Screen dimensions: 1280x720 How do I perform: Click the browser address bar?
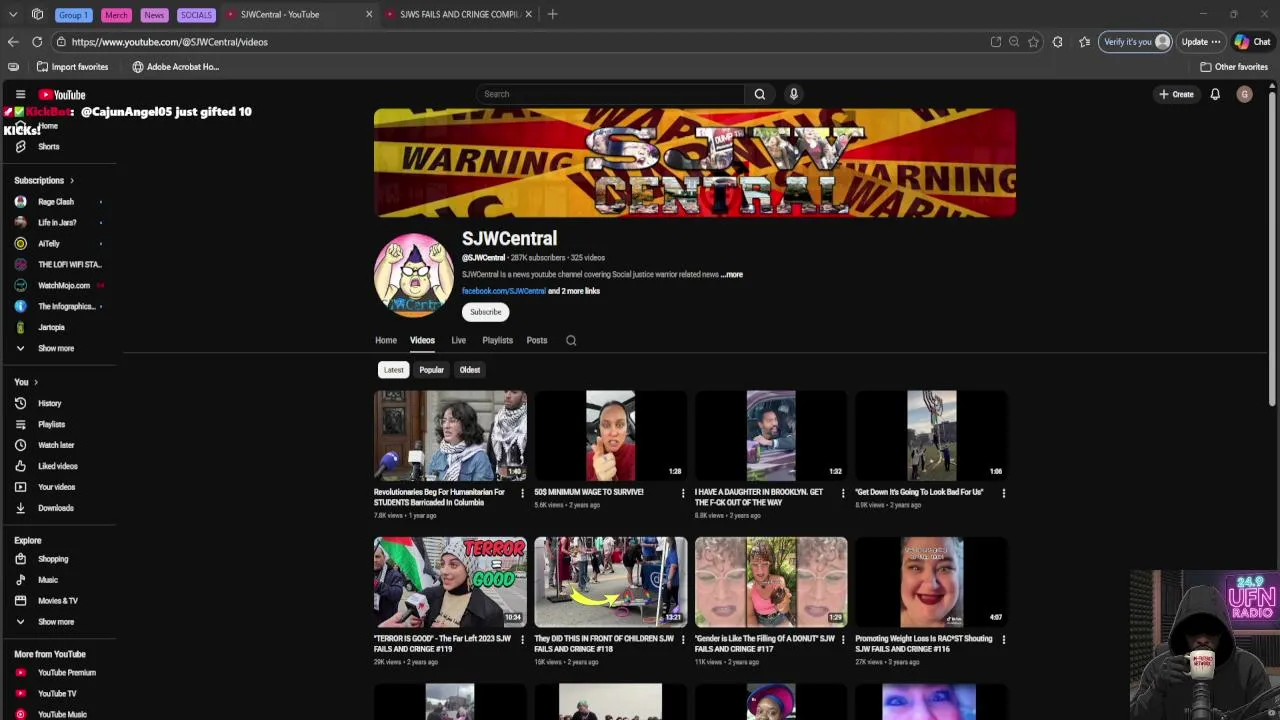(520, 42)
